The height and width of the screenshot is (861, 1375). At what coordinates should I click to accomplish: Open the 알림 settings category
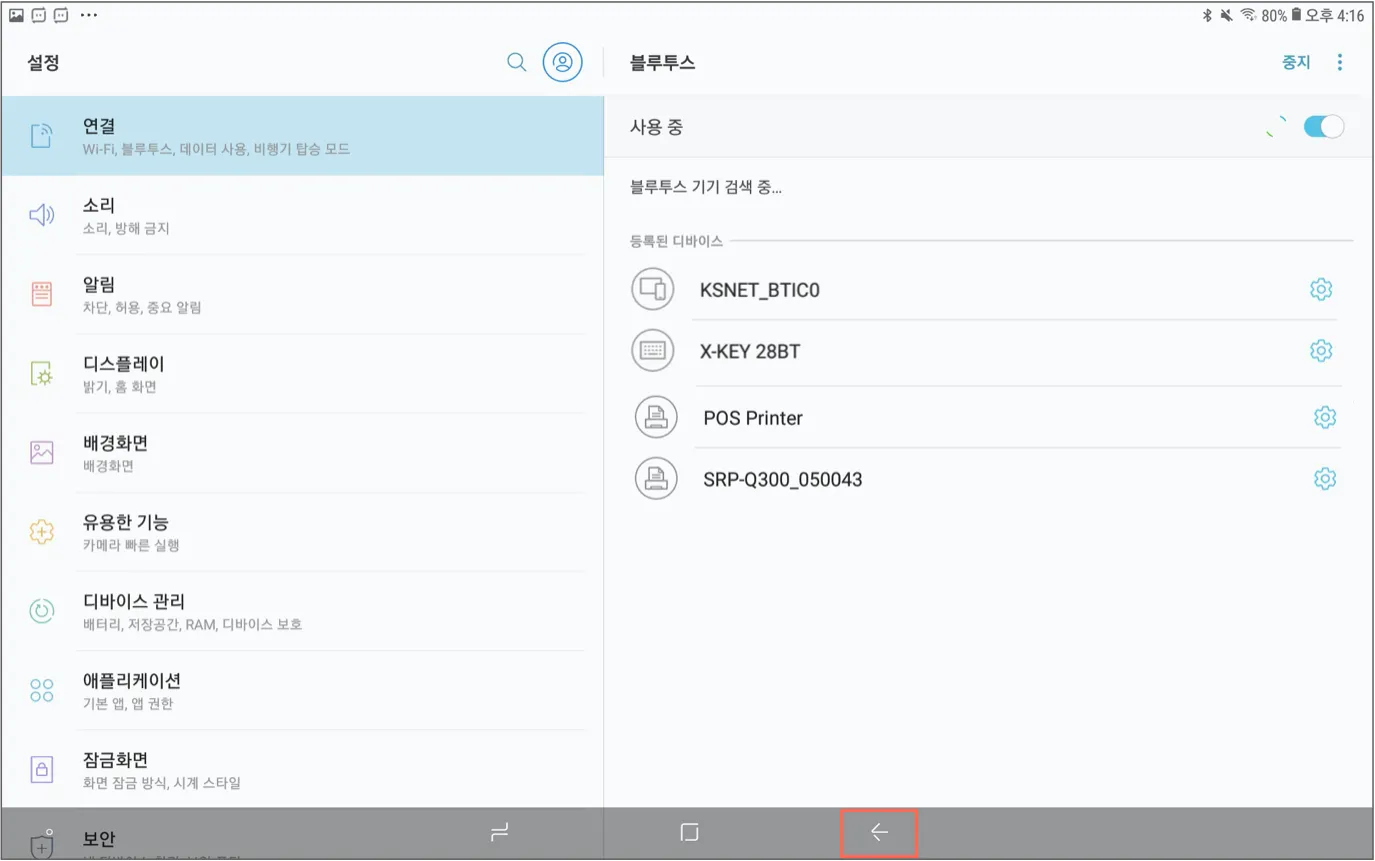point(302,294)
